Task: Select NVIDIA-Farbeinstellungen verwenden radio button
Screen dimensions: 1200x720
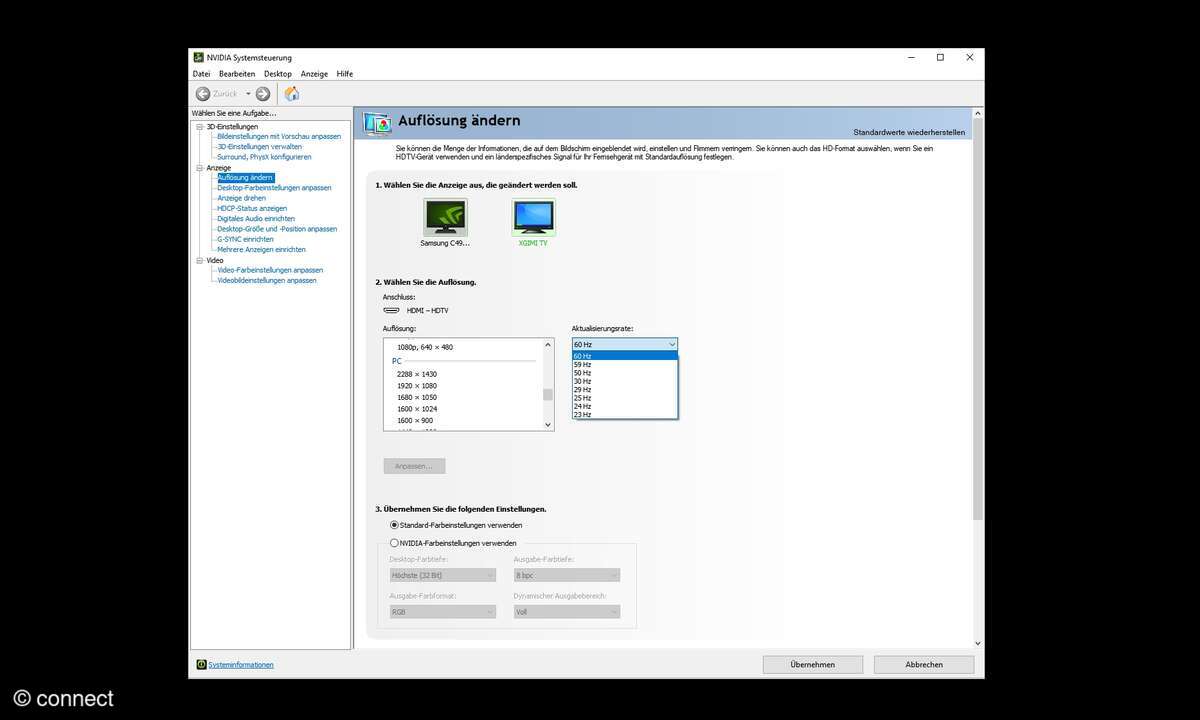Action: pos(394,543)
